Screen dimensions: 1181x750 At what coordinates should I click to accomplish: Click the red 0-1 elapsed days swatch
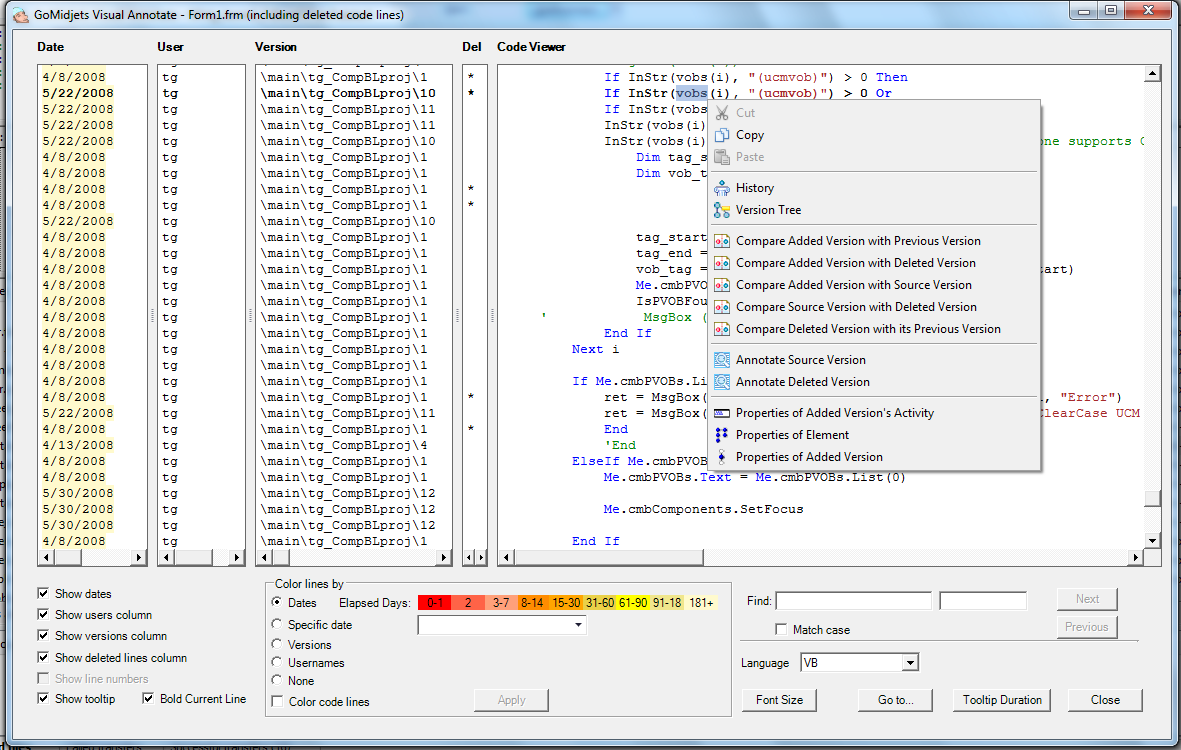pyautogui.click(x=434, y=603)
